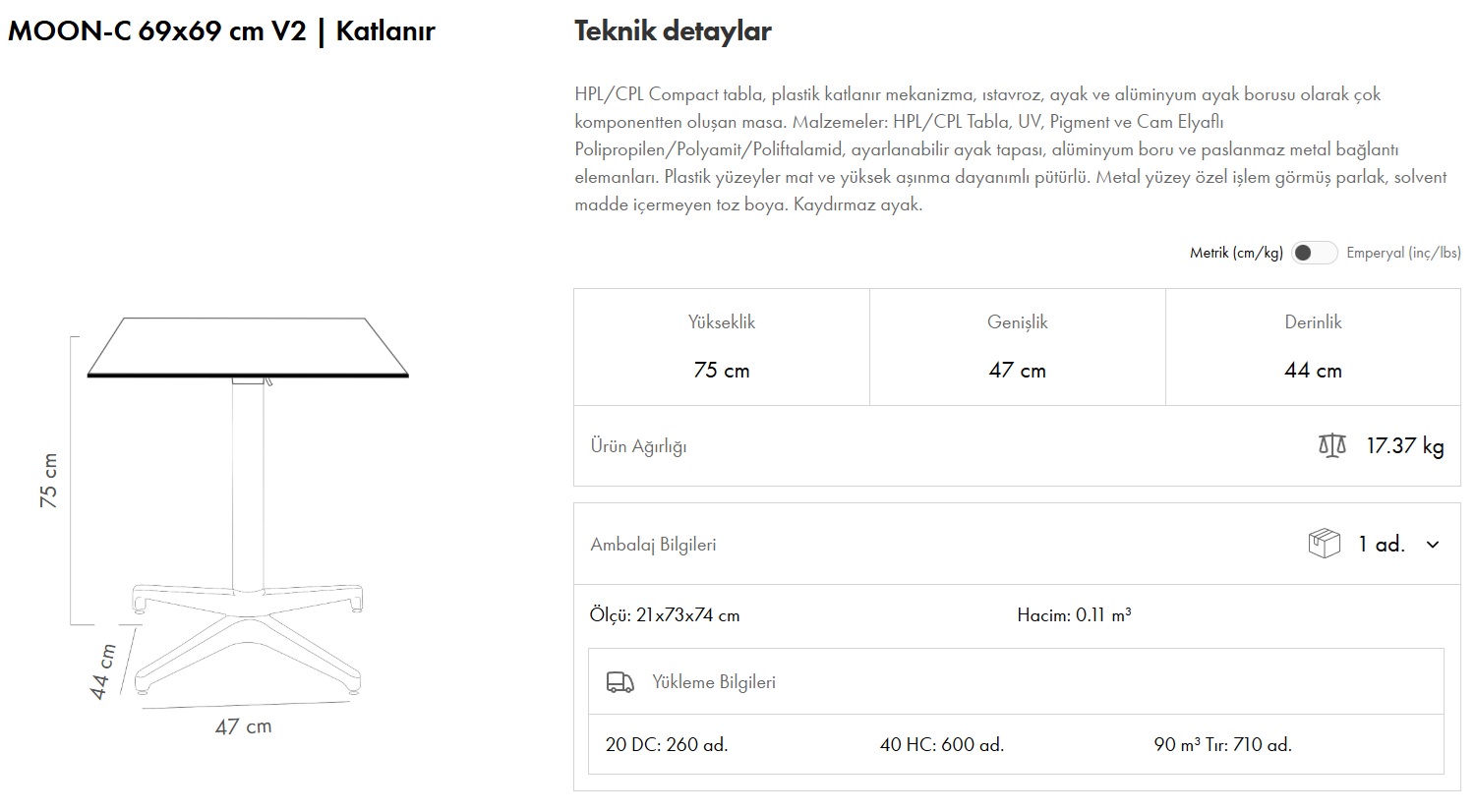Click the 17.37 kg weight value

(x=1404, y=446)
